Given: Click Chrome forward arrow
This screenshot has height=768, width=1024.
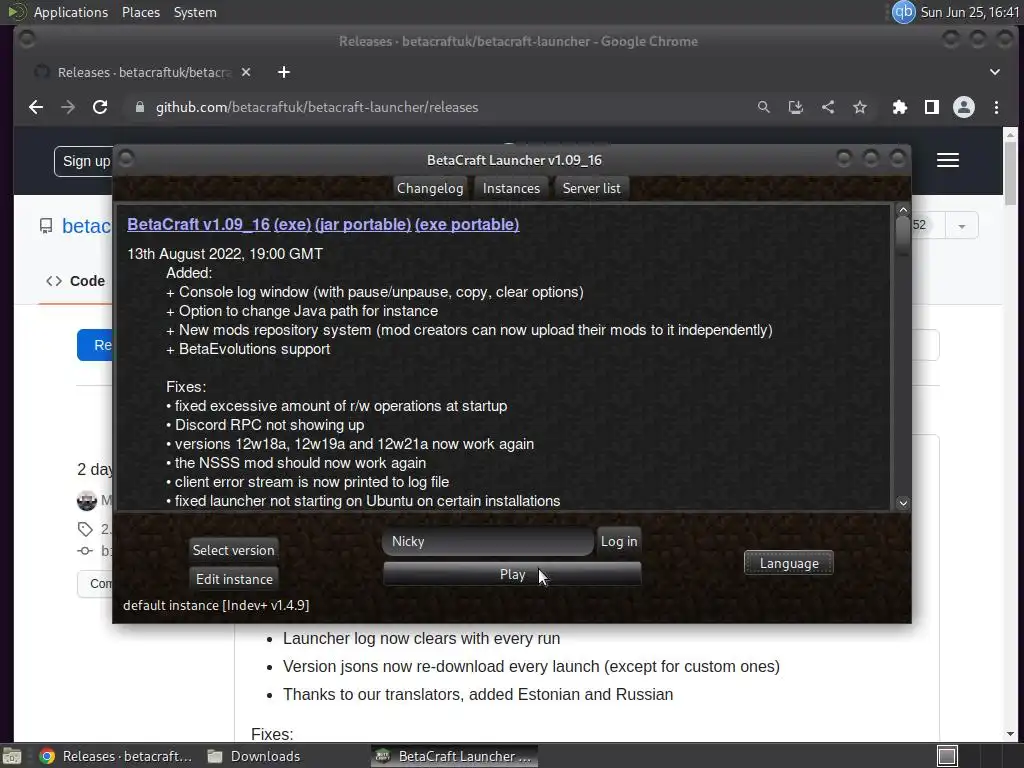Looking at the screenshot, I should (x=68, y=107).
